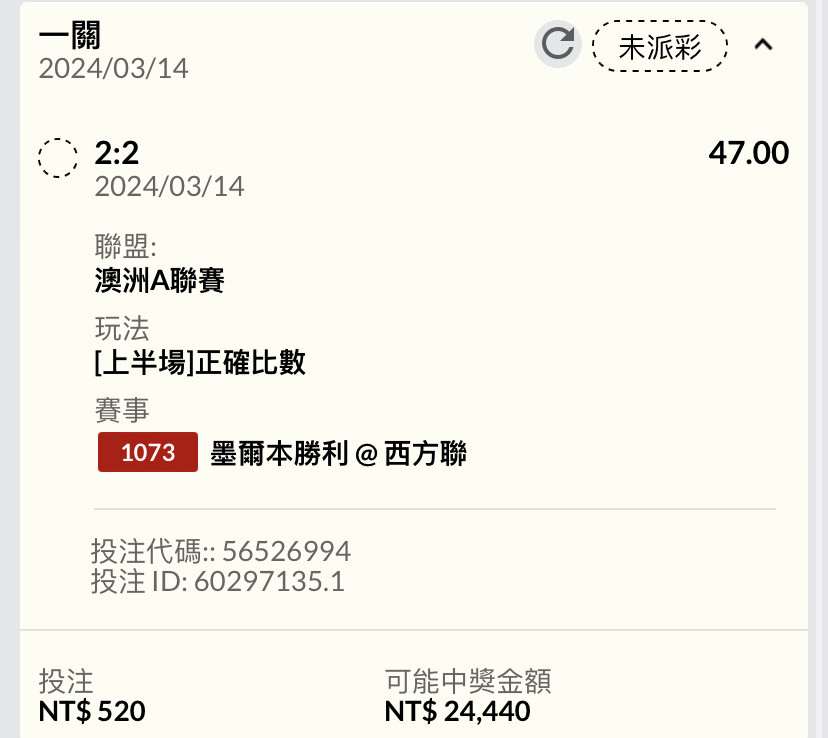The image size is (828, 738).
Task: Click the 可能中獎金額 label
Action: [468, 681]
